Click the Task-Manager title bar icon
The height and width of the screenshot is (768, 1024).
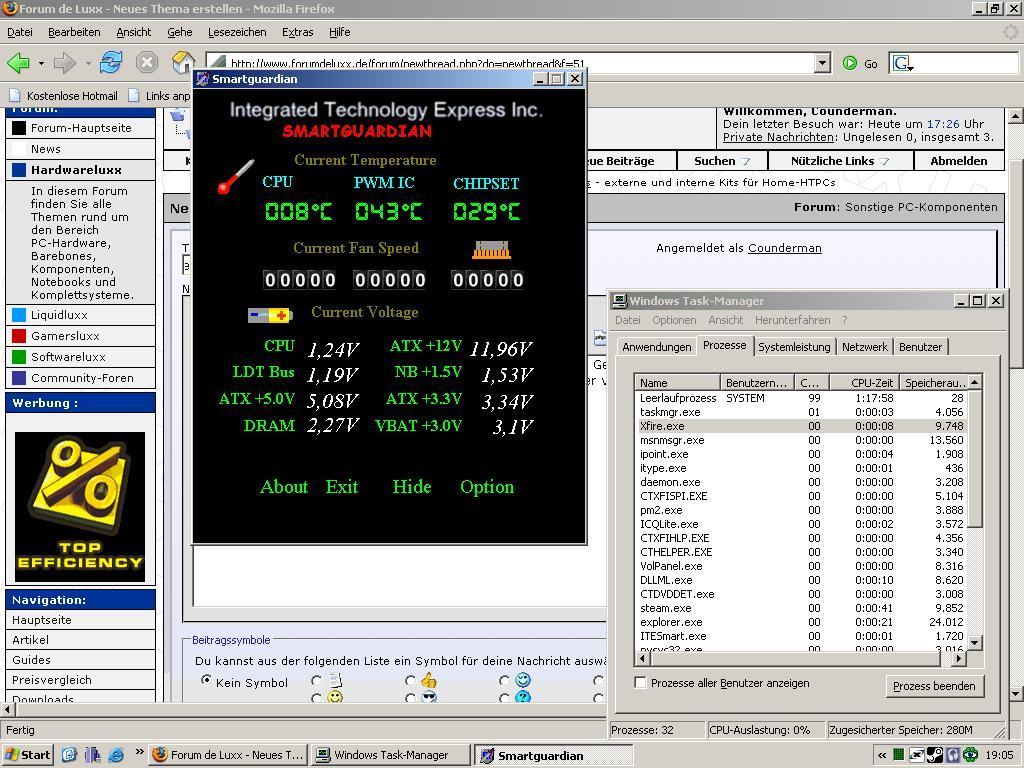(619, 300)
